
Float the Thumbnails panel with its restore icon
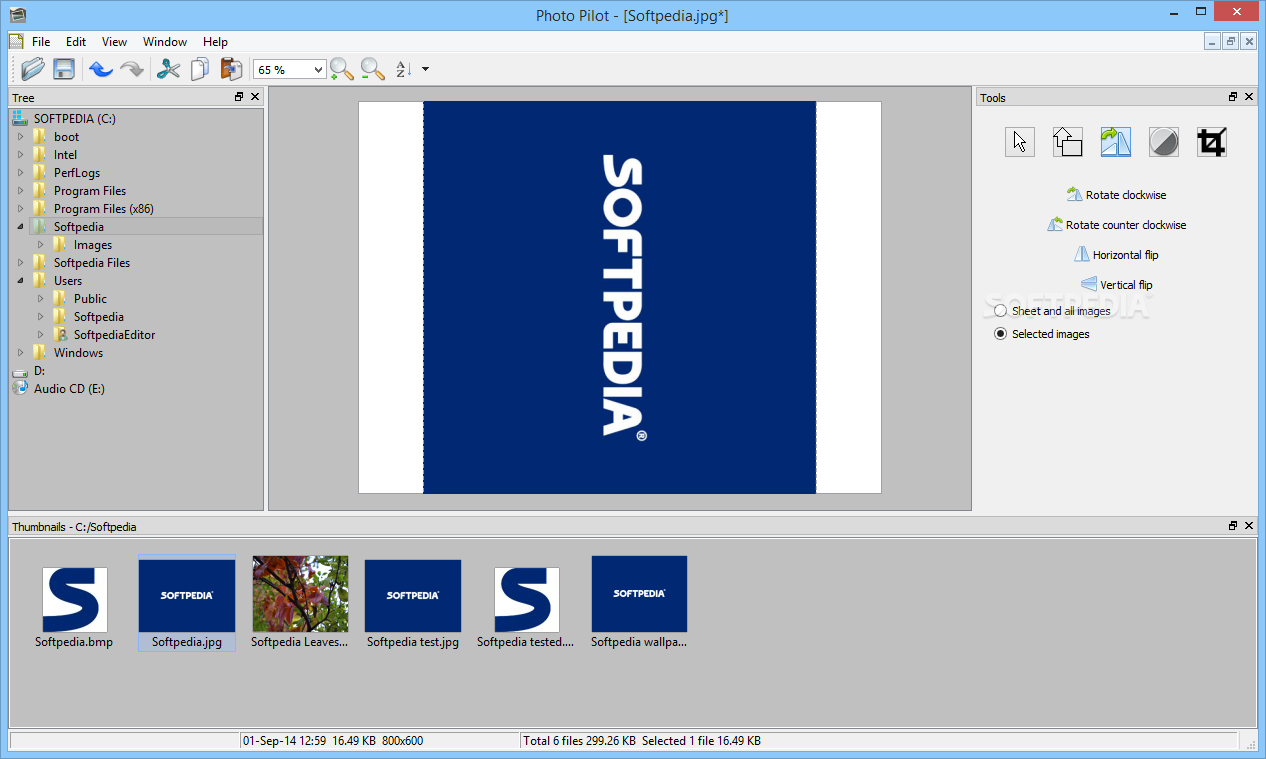tap(1233, 525)
